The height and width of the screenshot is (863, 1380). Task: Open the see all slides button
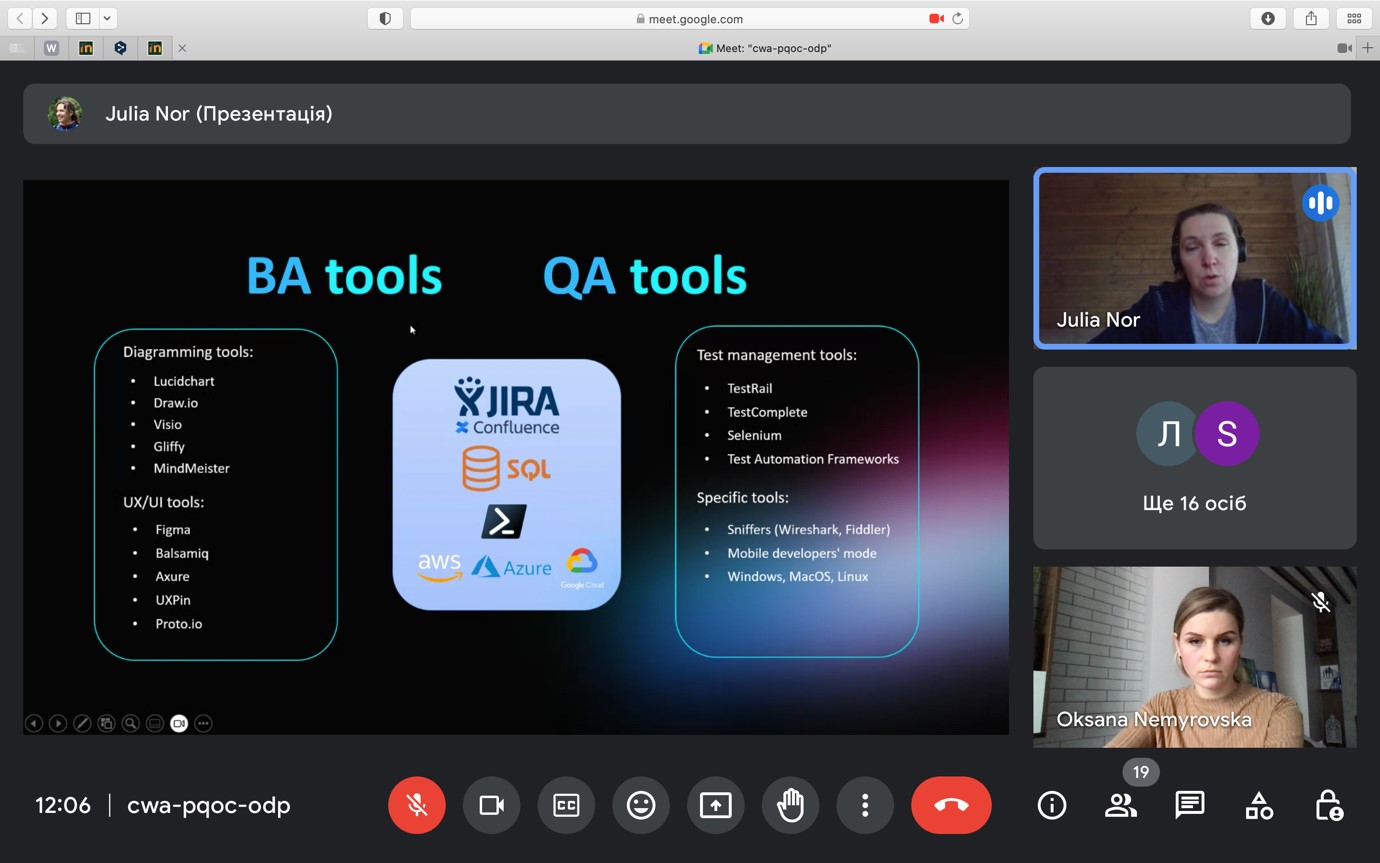coord(106,723)
